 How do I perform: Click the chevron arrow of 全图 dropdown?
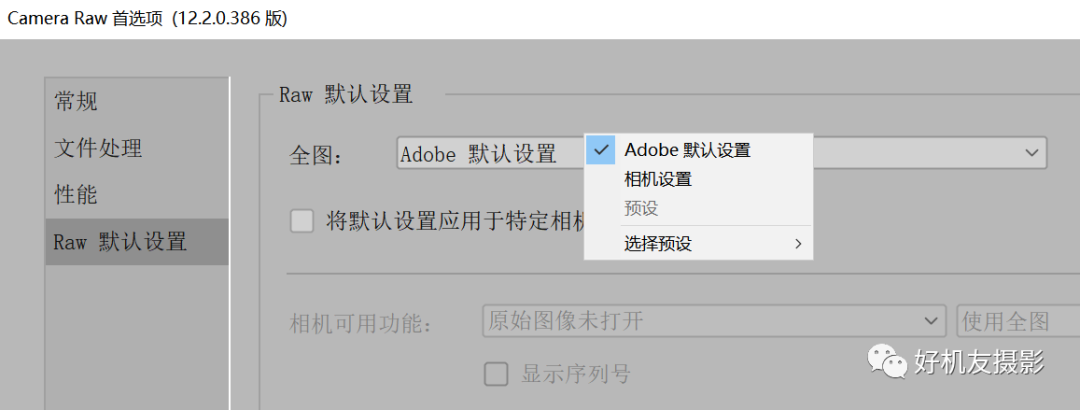tap(1031, 152)
